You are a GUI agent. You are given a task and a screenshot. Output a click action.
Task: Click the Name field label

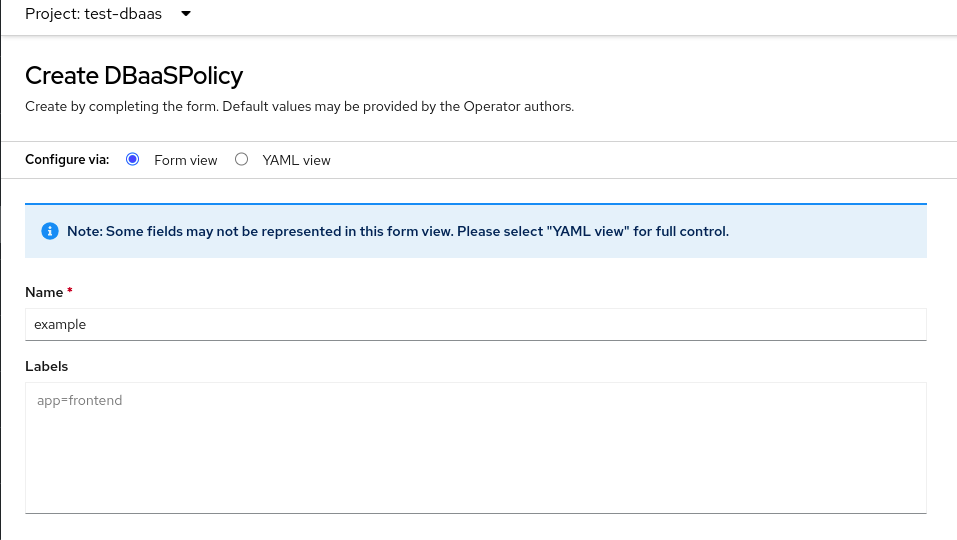[x=44, y=292]
